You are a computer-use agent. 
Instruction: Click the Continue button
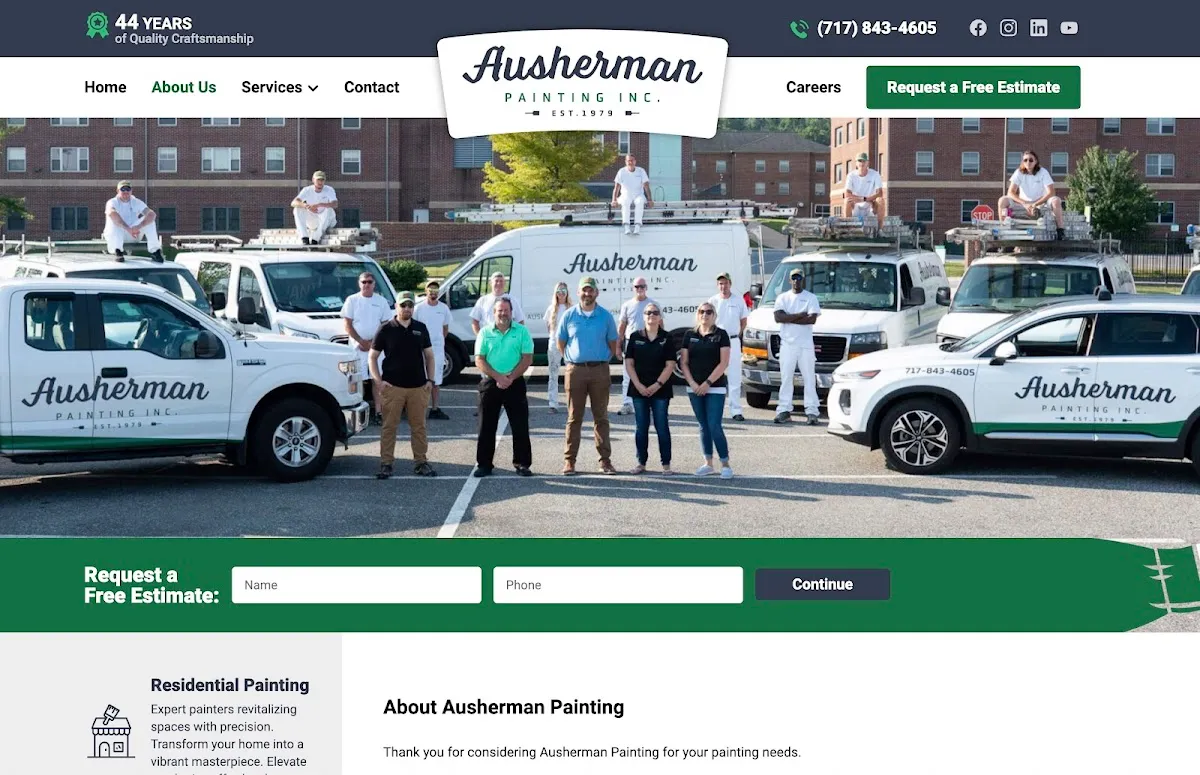pyautogui.click(x=822, y=585)
